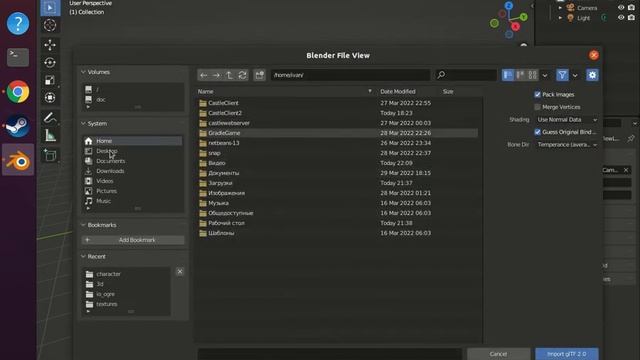Collapse the Recent panel
This screenshot has width=640, height=360.
pos(83,256)
